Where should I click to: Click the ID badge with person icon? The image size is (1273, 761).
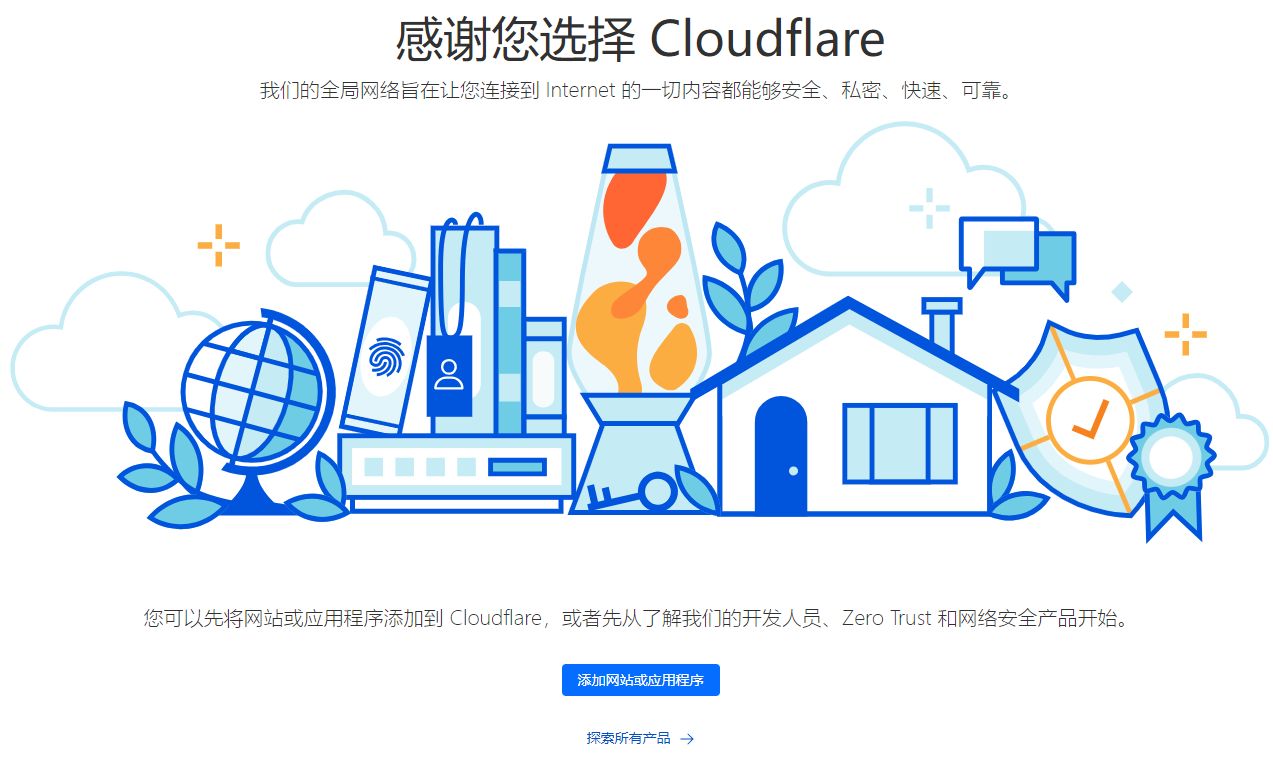[x=450, y=375]
